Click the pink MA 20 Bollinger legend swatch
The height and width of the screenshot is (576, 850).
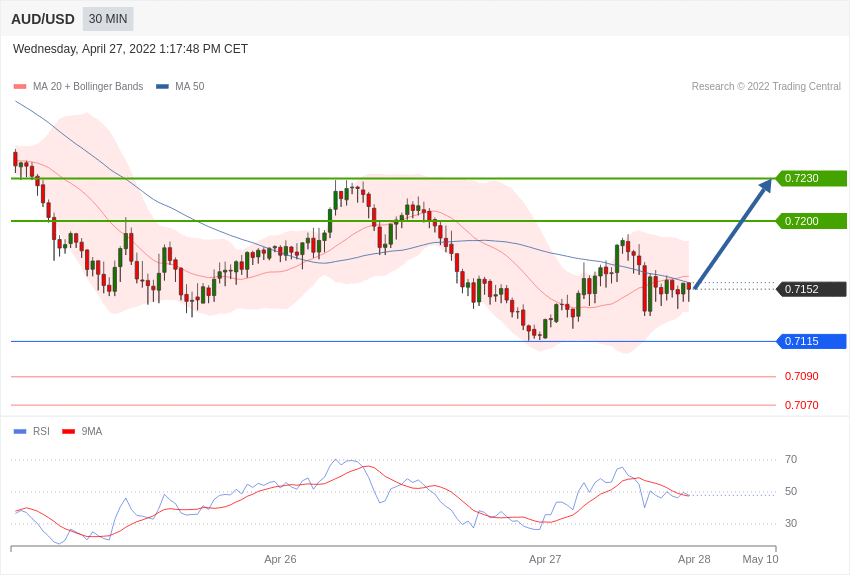pyautogui.click(x=20, y=87)
